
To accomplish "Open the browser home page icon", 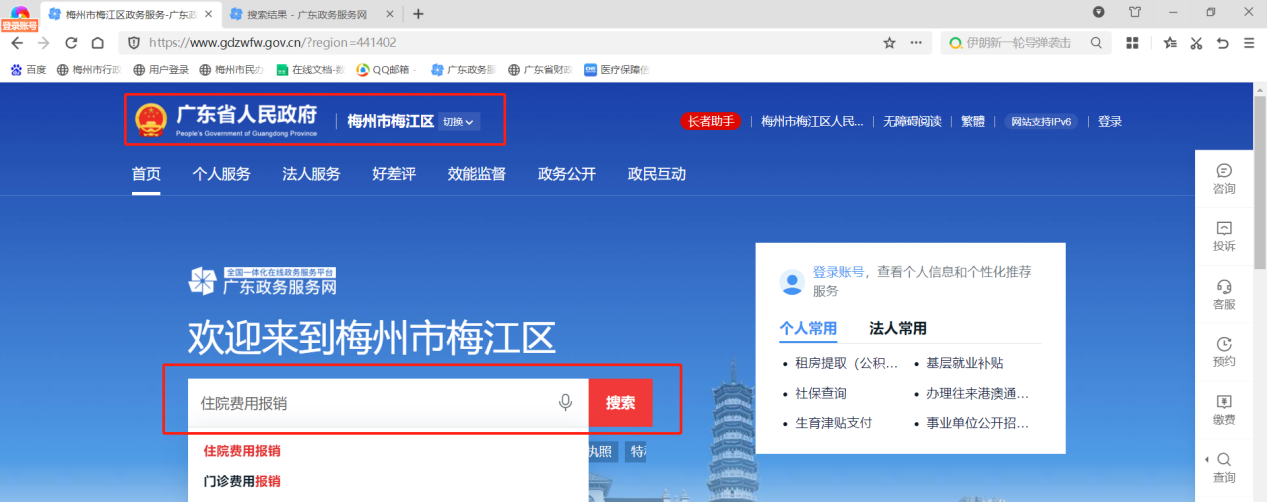I will click(98, 43).
